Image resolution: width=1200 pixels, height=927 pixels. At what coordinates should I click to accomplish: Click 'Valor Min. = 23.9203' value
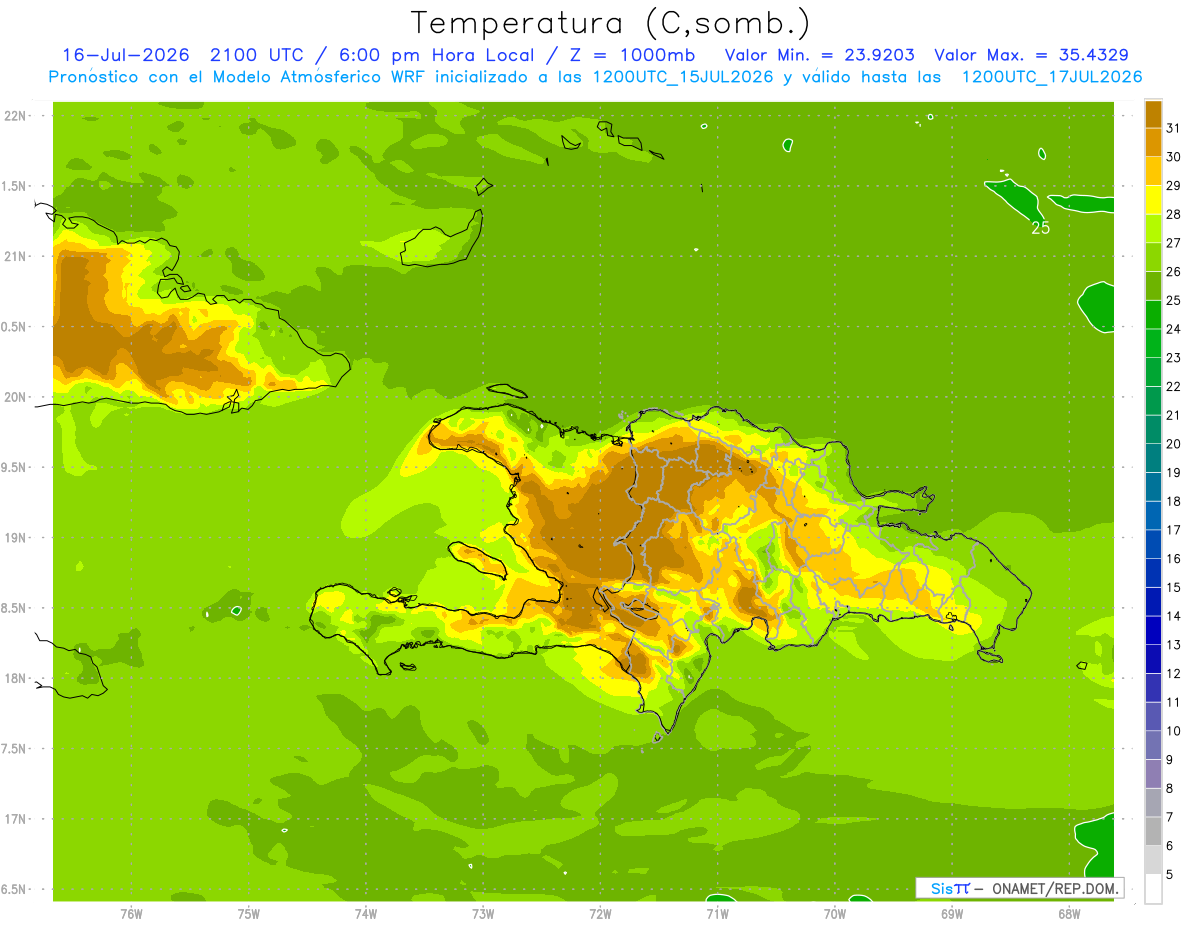tap(819, 55)
